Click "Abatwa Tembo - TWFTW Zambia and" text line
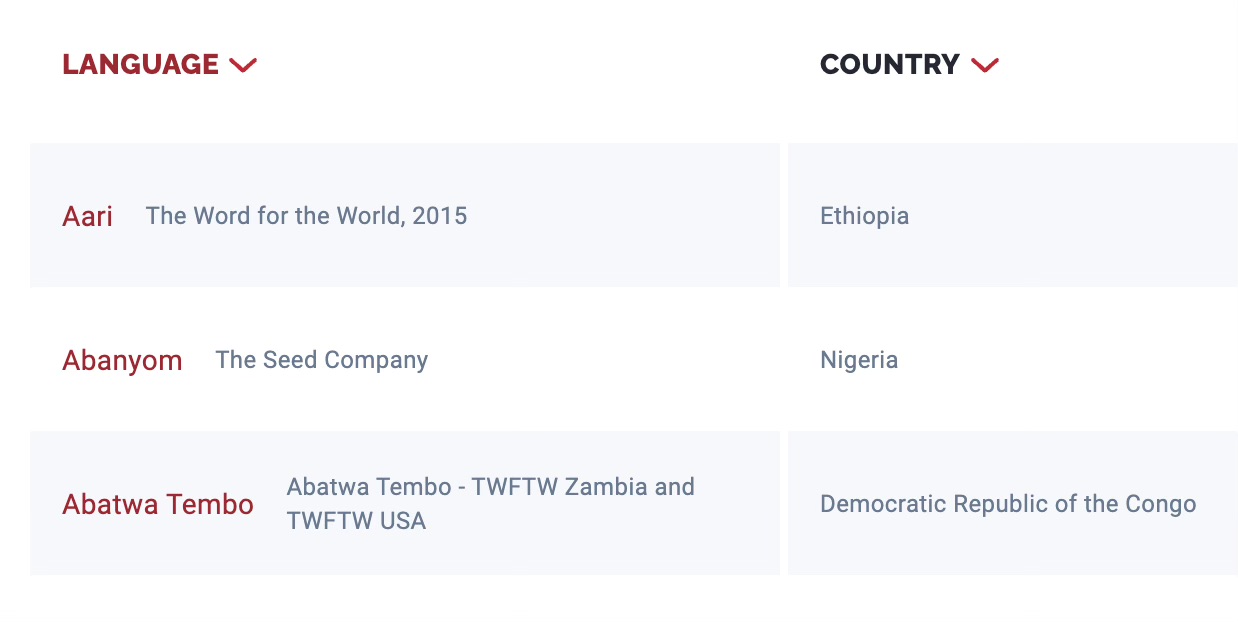This screenshot has width=1238, height=622. pos(490,487)
